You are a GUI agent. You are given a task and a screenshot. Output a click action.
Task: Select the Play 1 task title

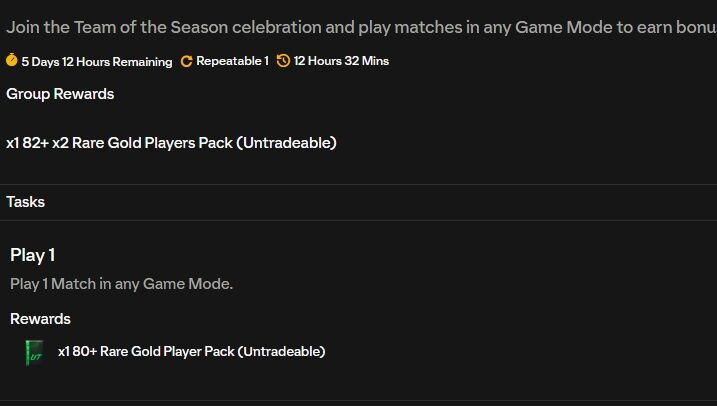pyautogui.click(x=32, y=255)
